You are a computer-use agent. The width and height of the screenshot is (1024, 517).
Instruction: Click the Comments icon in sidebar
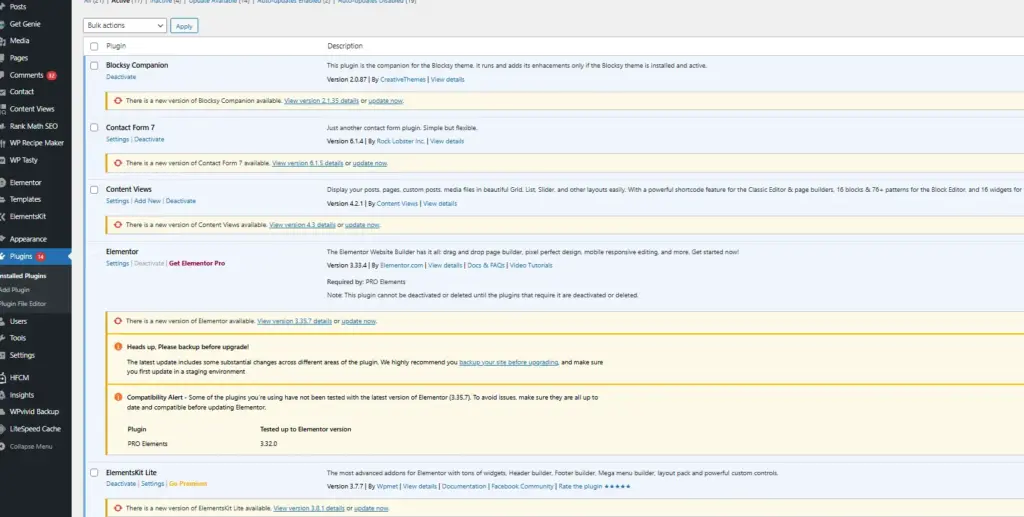pos(3,75)
